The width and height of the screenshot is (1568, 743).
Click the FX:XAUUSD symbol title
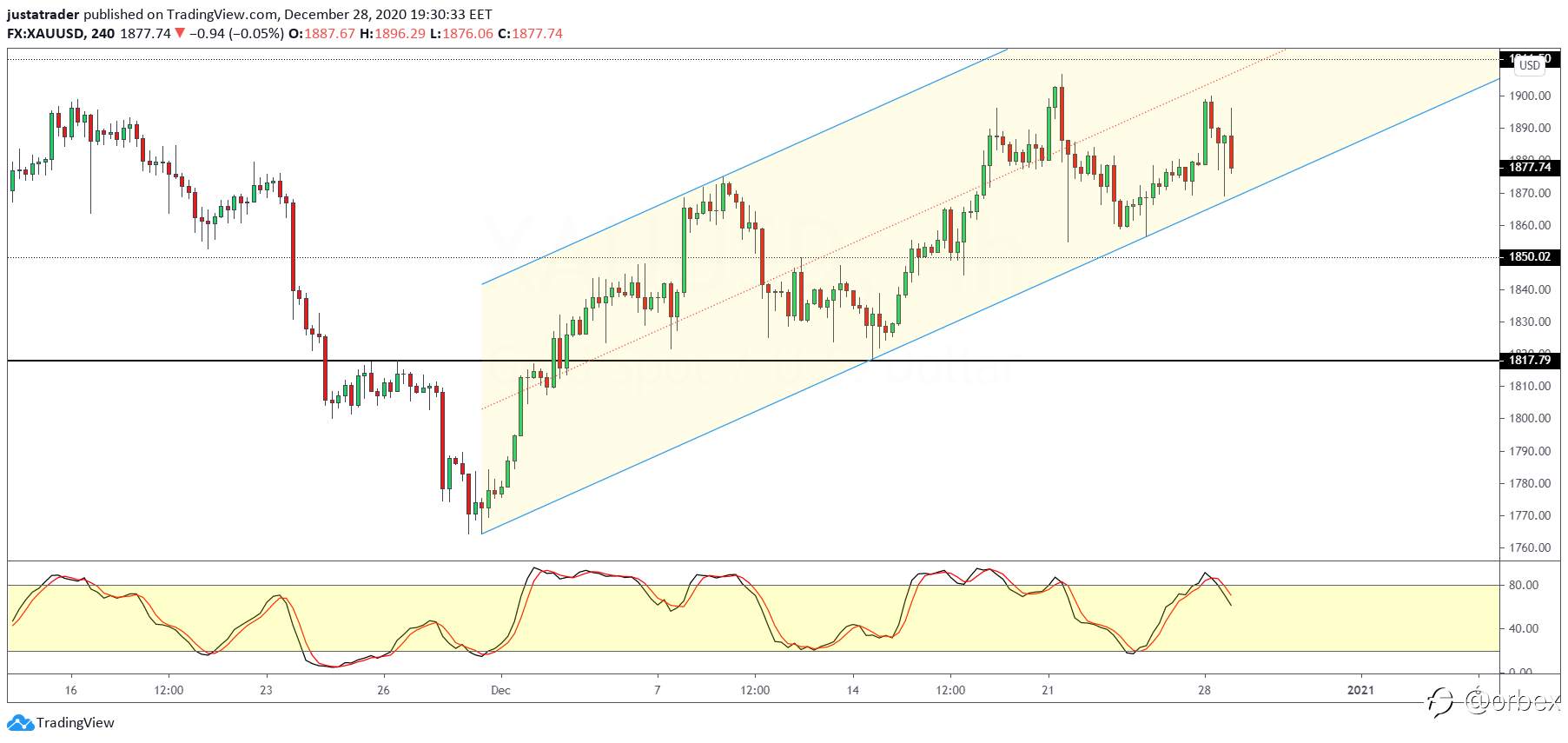pyautogui.click(x=45, y=34)
